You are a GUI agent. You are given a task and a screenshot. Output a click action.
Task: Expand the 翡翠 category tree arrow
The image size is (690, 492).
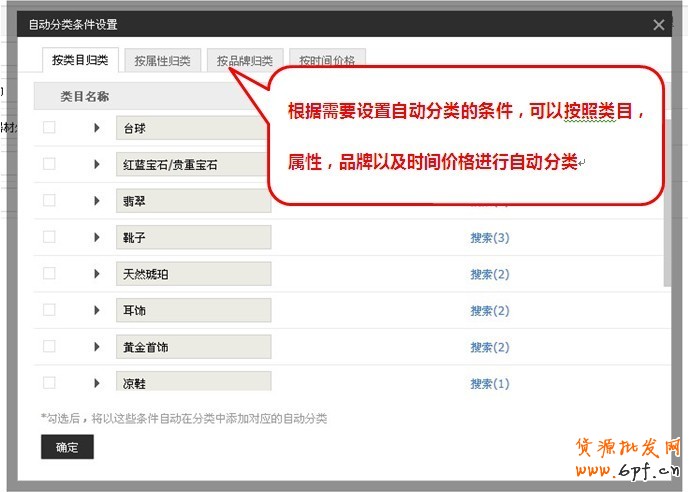click(x=97, y=201)
